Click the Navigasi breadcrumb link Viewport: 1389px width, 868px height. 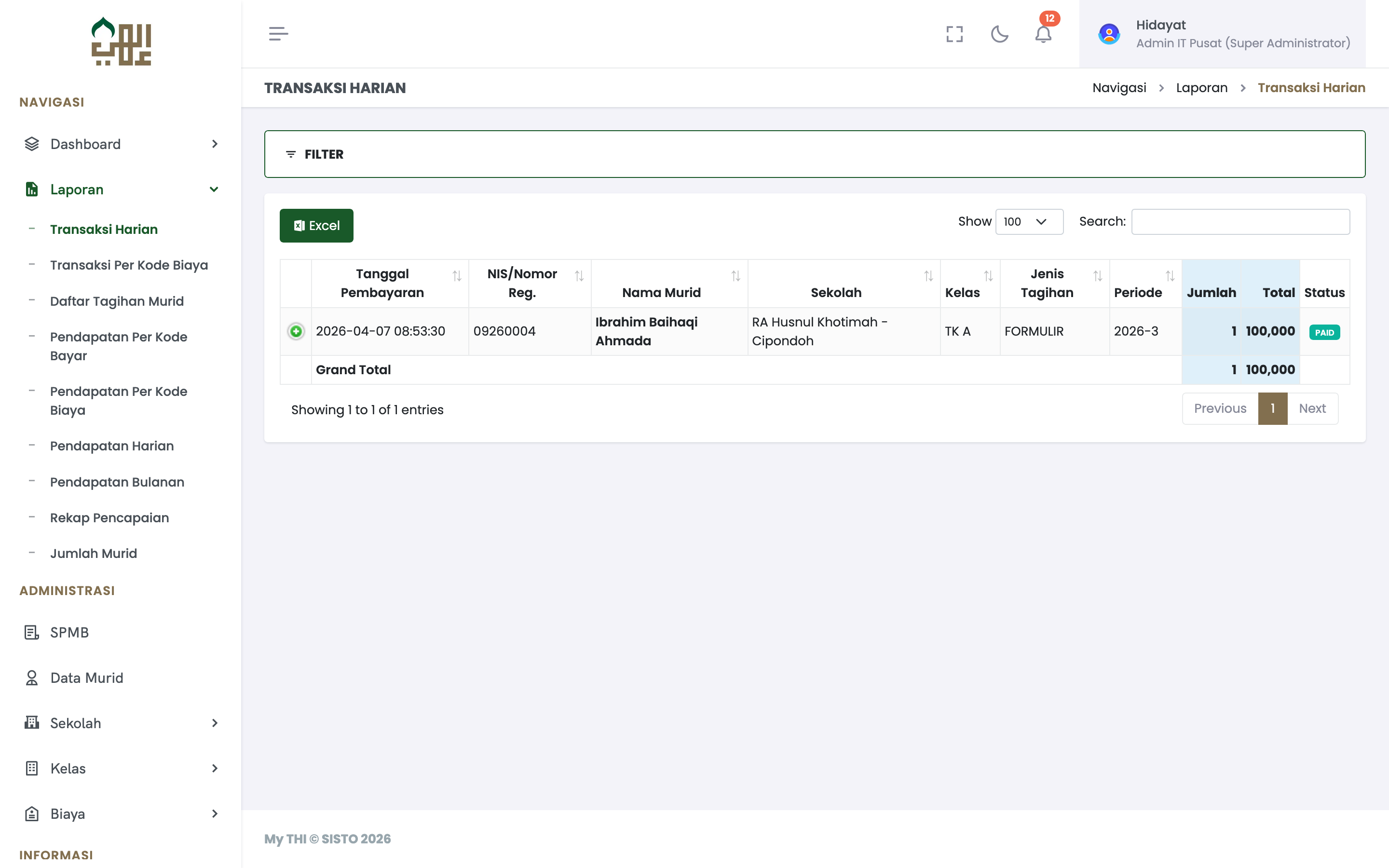(x=1119, y=88)
